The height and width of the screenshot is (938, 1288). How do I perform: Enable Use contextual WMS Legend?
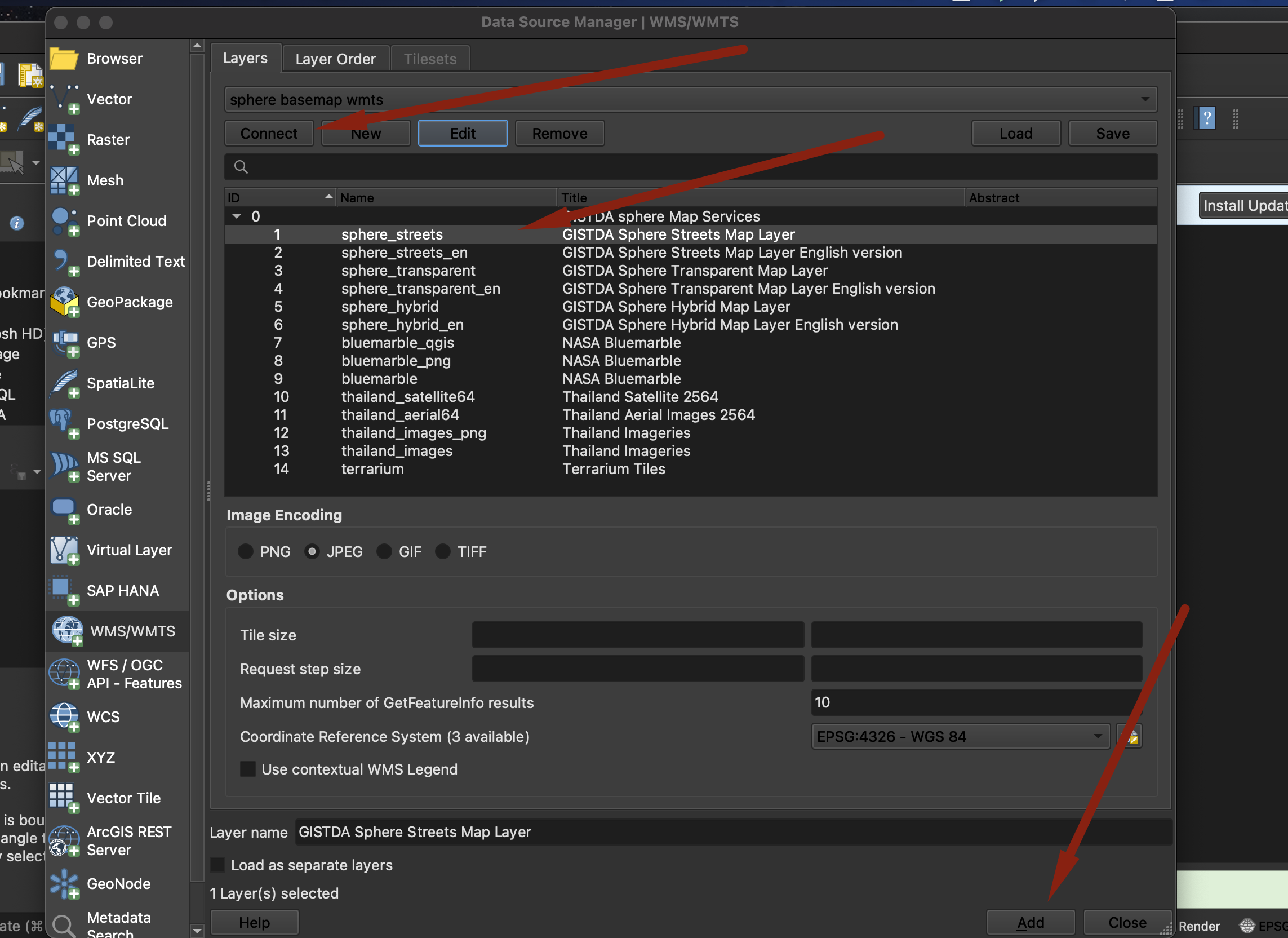coord(247,769)
